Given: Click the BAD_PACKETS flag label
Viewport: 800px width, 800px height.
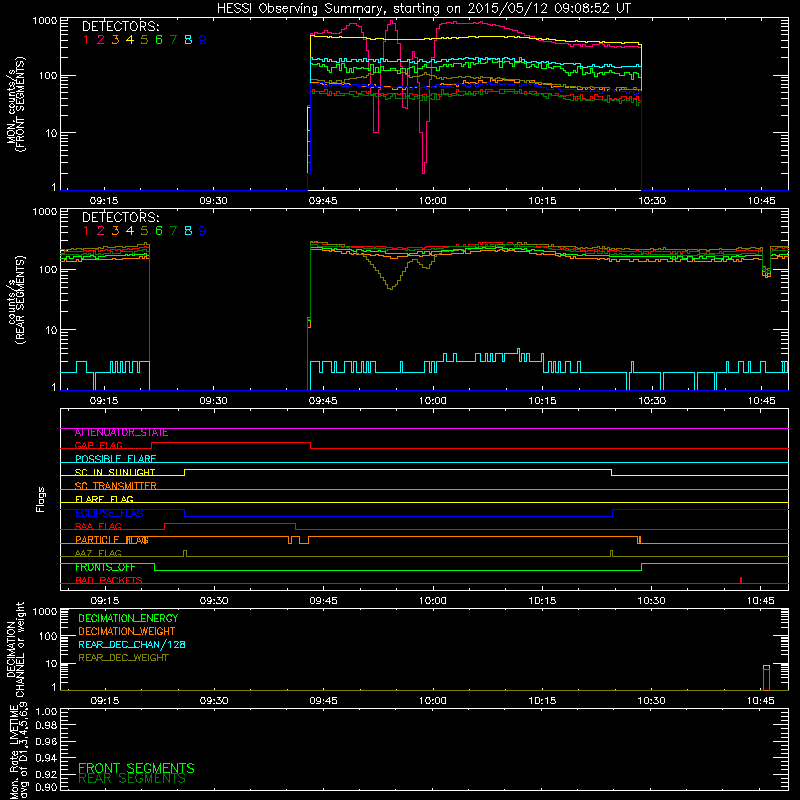Looking at the screenshot, I should pyautogui.click(x=109, y=581).
